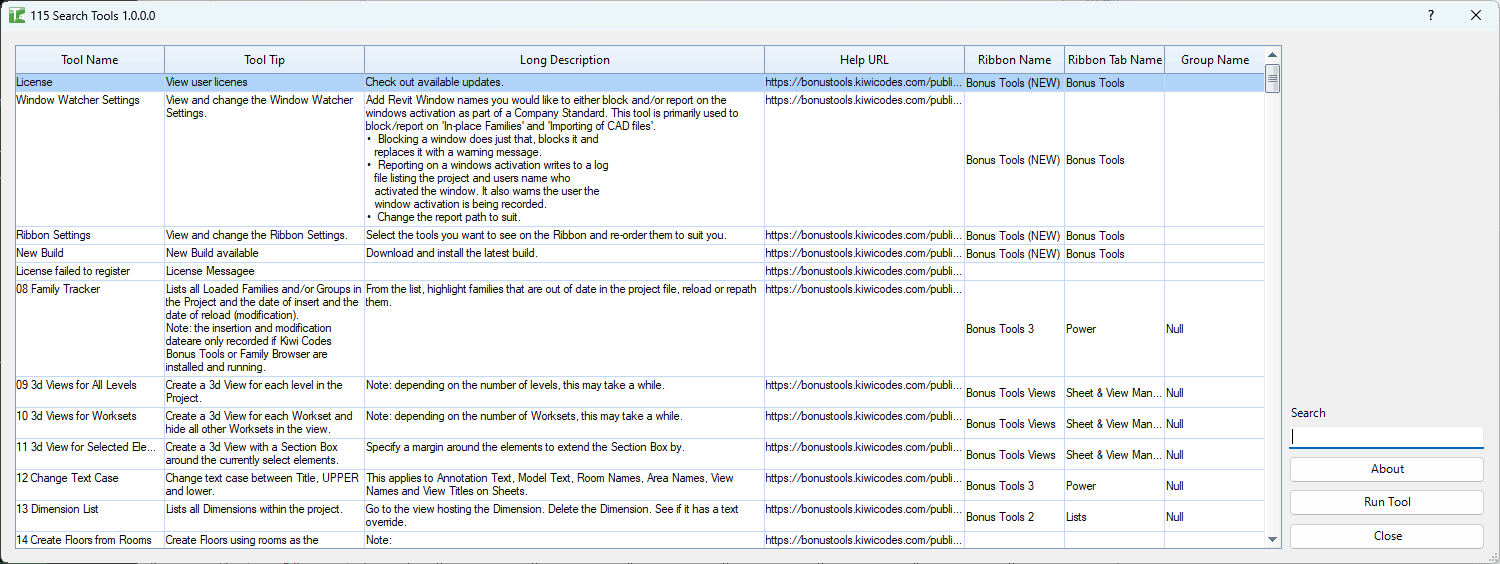Click the 'License Messagee' tool tip cell
This screenshot has width=1500, height=564.
(265, 271)
